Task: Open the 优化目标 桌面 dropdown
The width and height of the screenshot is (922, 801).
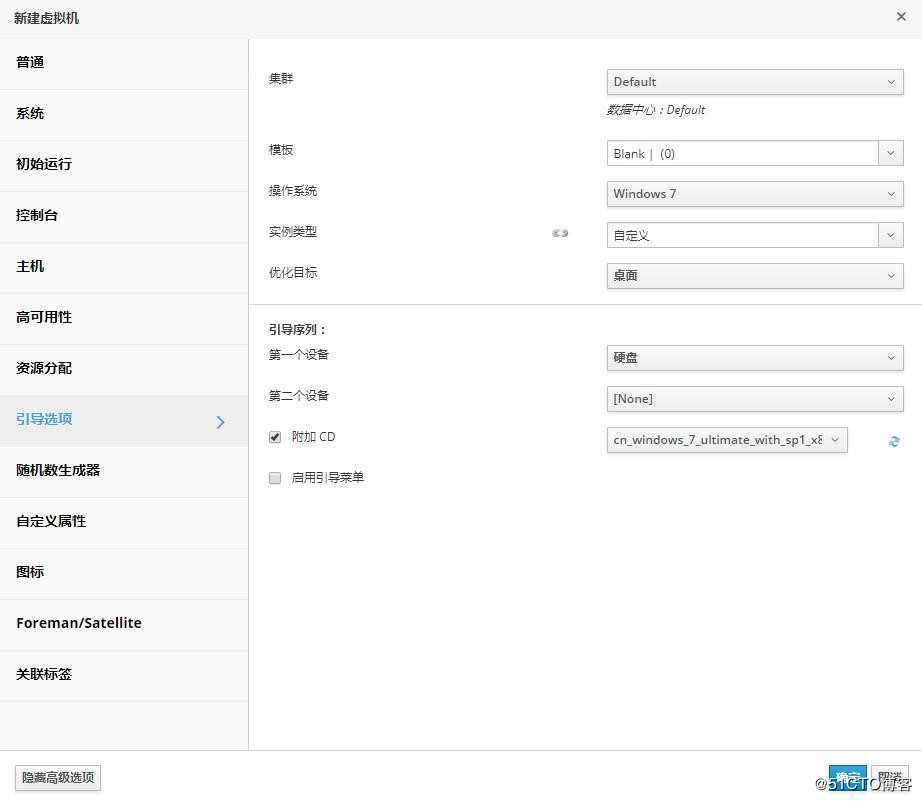Action: click(x=755, y=276)
